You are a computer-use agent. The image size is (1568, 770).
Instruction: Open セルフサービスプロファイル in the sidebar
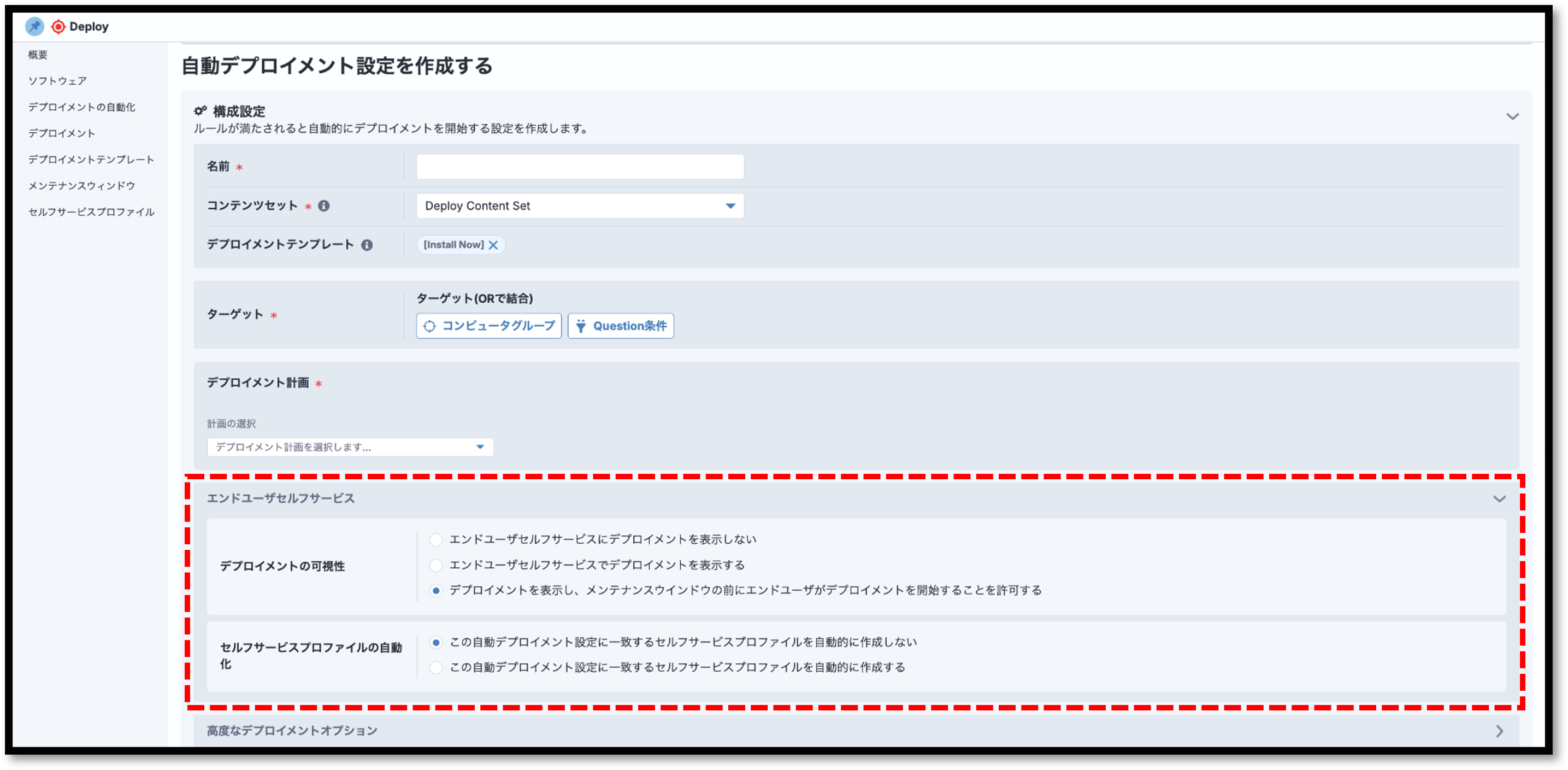pos(91,212)
